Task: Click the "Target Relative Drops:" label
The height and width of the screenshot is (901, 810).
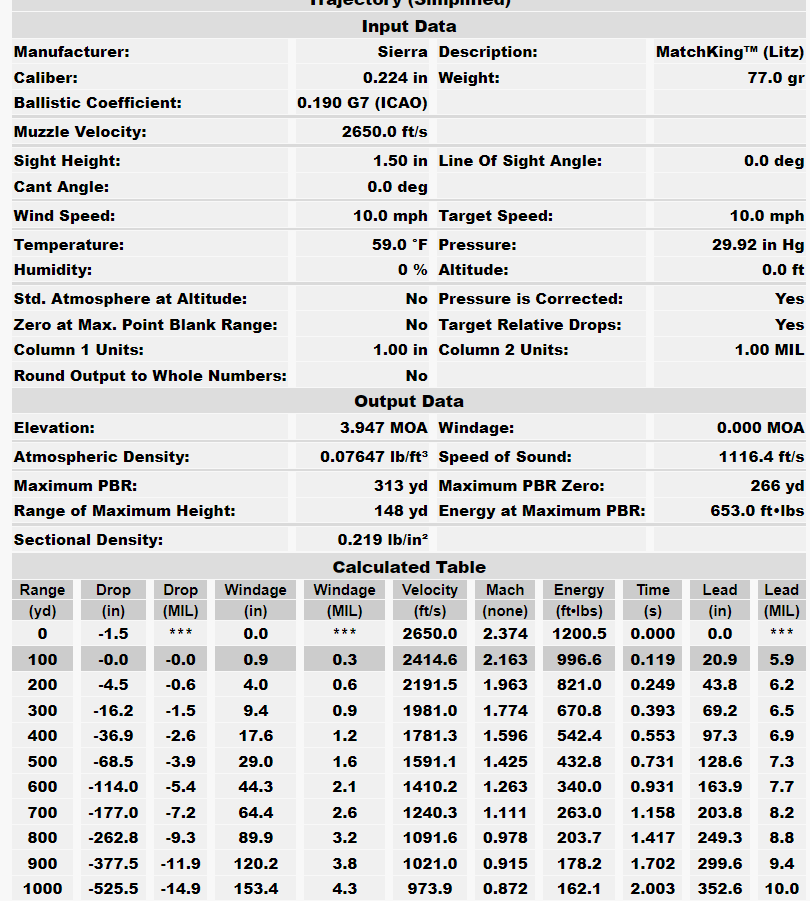Action: pos(530,325)
